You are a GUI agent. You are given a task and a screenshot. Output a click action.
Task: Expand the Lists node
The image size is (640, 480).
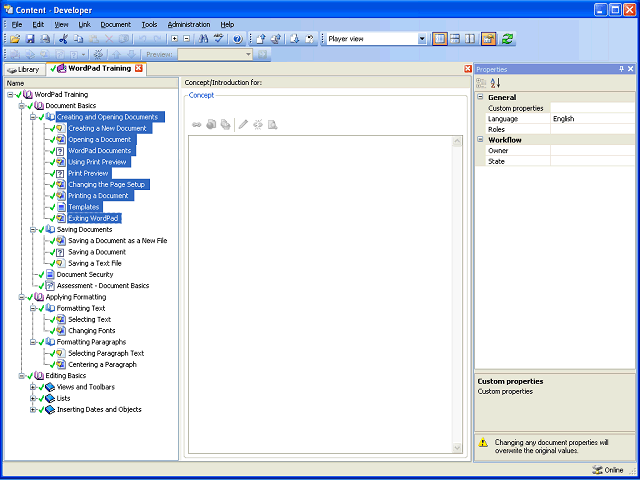(x=33, y=398)
